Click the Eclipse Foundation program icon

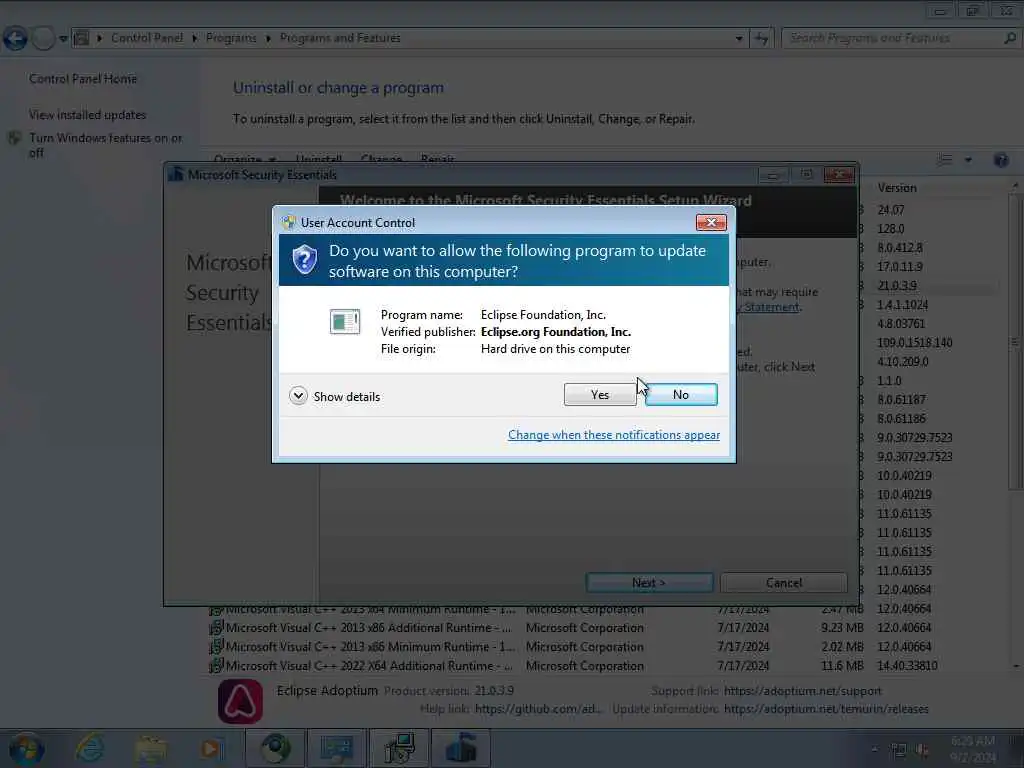[x=345, y=321]
